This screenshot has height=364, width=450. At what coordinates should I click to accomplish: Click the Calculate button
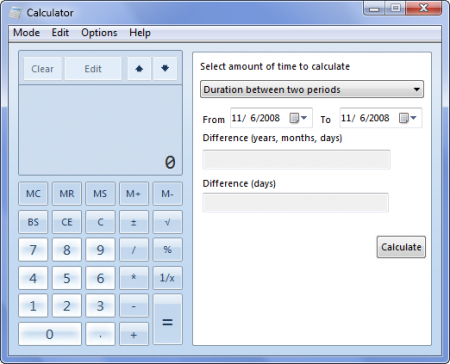(x=401, y=247)
